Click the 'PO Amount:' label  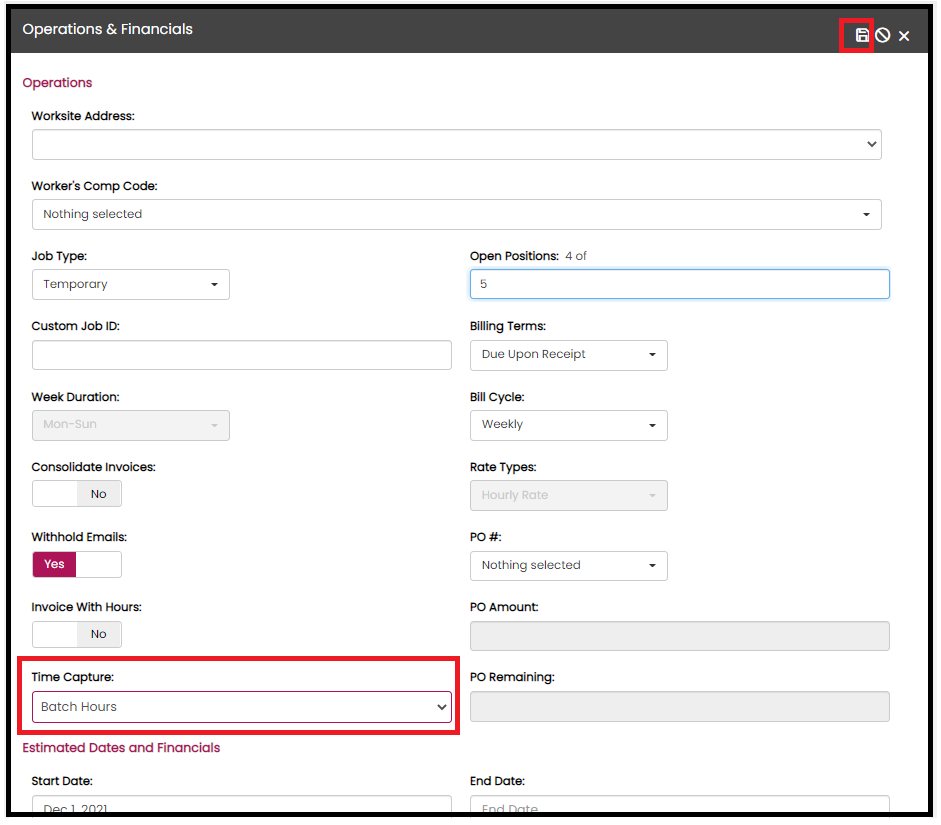[504, 607]
